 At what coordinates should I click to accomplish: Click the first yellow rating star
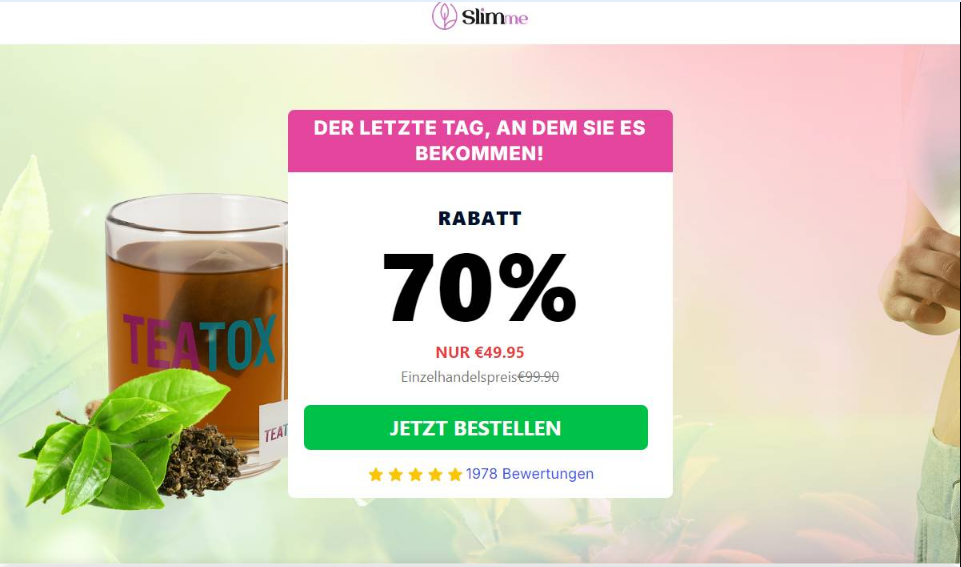coord(376,474)
